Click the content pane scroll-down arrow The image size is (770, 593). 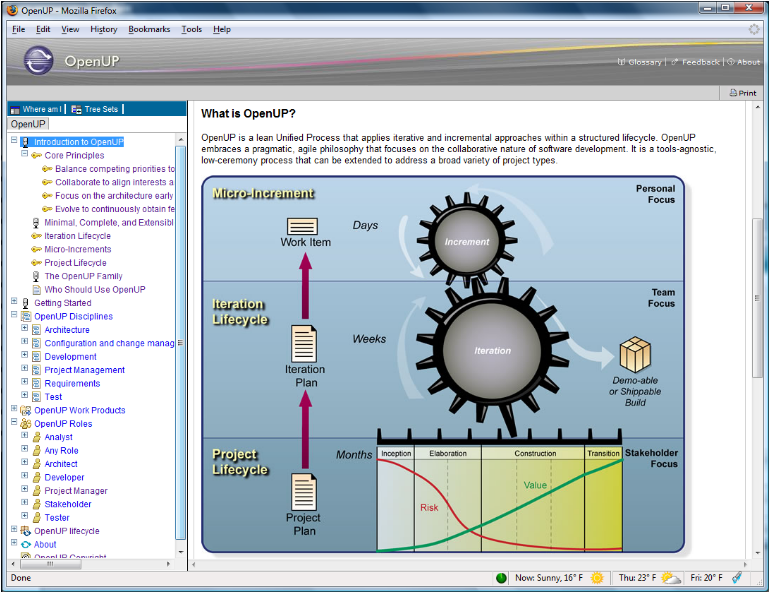757,553
